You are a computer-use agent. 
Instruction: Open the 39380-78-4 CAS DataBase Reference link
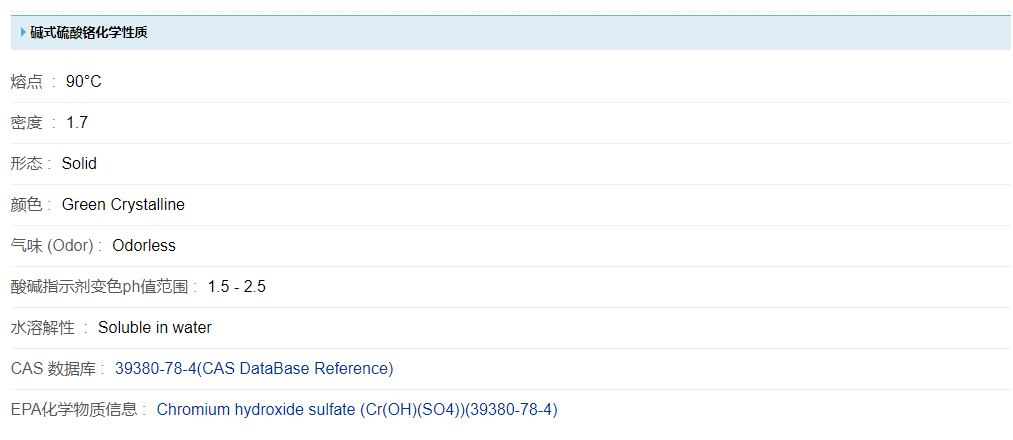tap(254, 369)
